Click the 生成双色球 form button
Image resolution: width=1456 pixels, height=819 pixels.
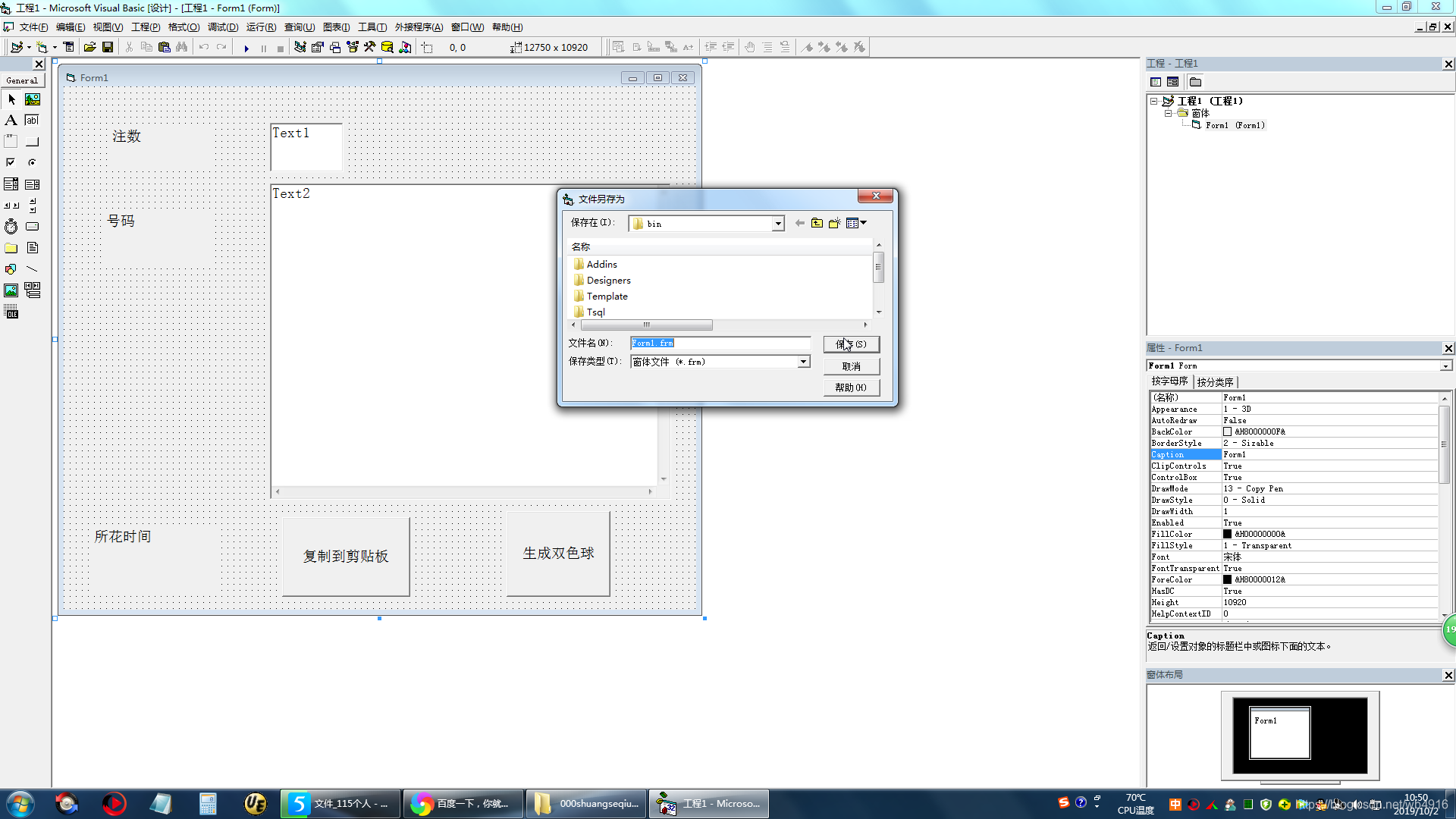[558, 554]
